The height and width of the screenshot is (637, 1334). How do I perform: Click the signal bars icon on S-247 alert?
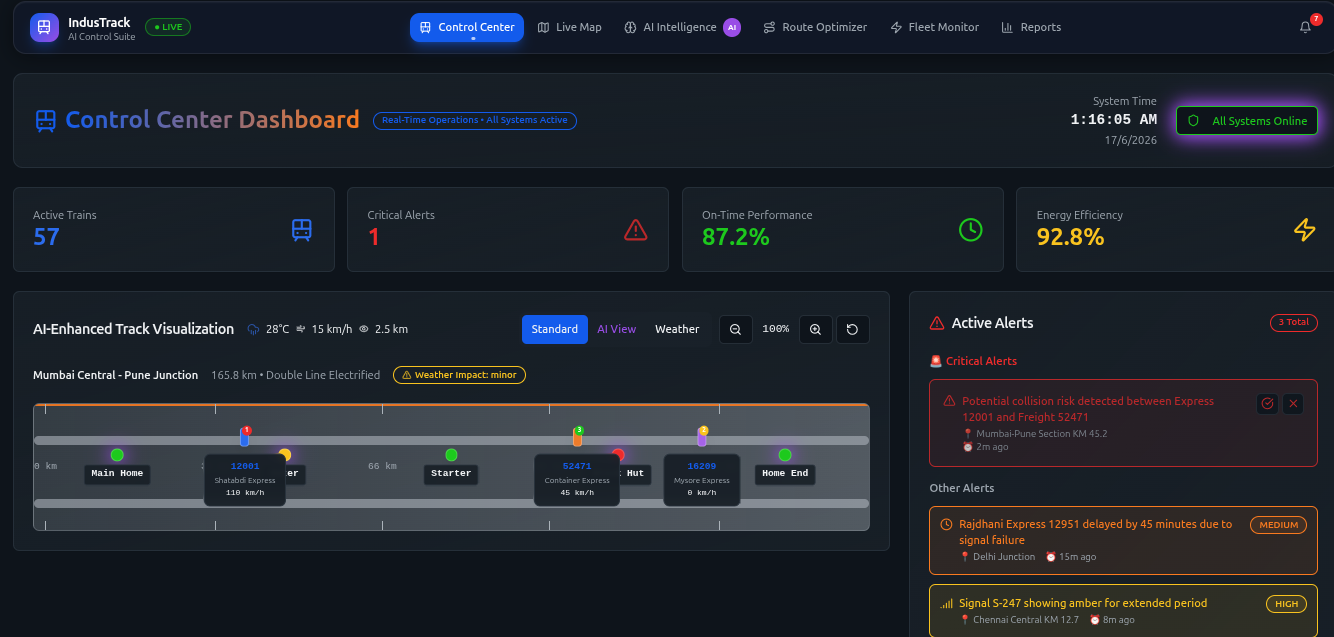(x=947, y=603)
